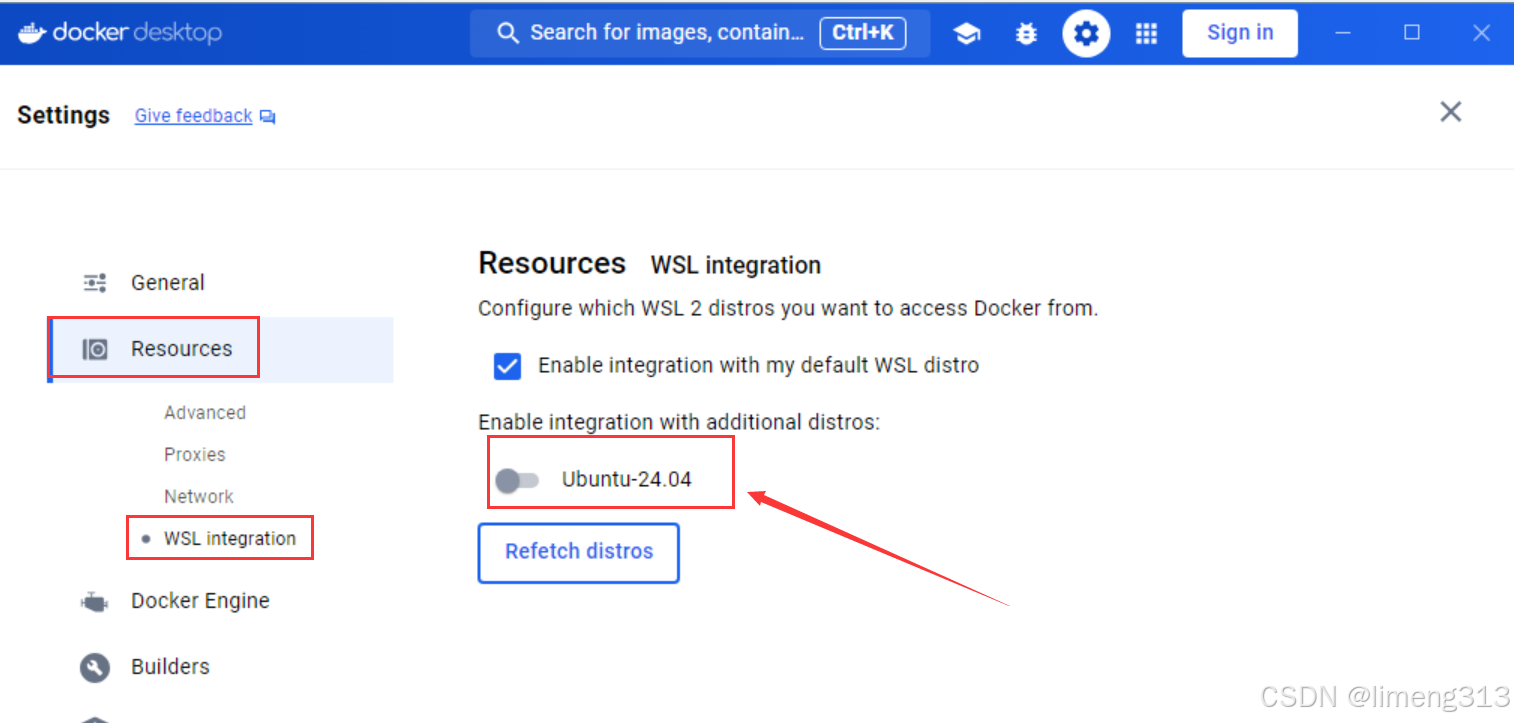The height and width of the screenshot is (723, 1514).
Task: Click the feedback speech bubble icon
Action: (267, 117)
